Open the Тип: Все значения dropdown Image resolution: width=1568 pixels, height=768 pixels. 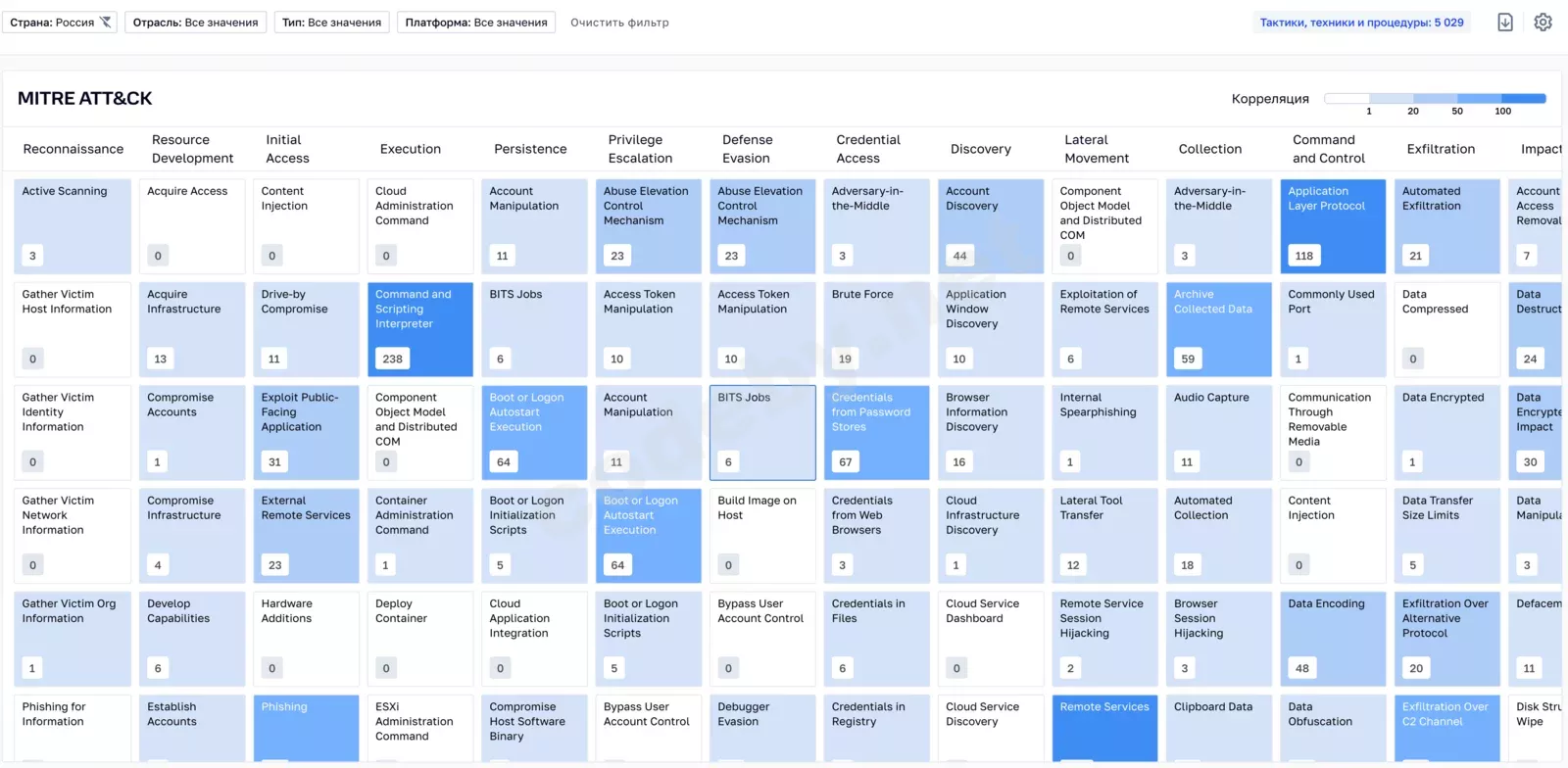(x=331, y=22)
